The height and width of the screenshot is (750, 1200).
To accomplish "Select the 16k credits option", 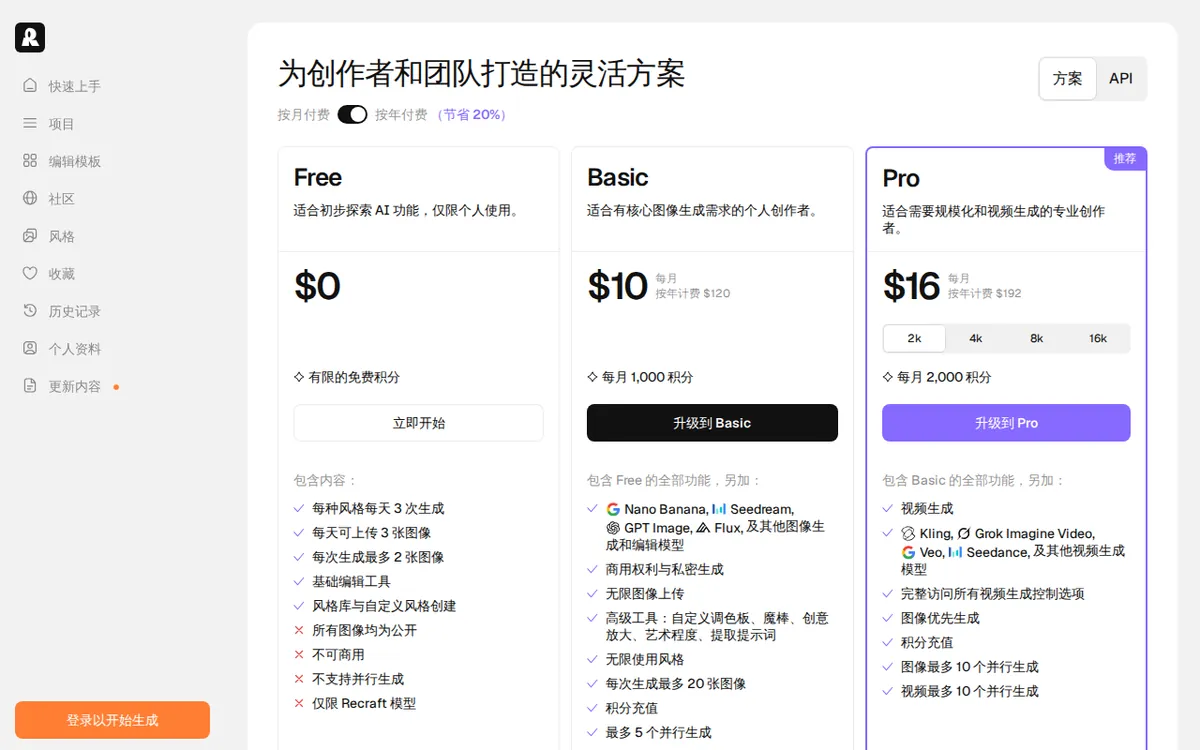I will 1098,338.
